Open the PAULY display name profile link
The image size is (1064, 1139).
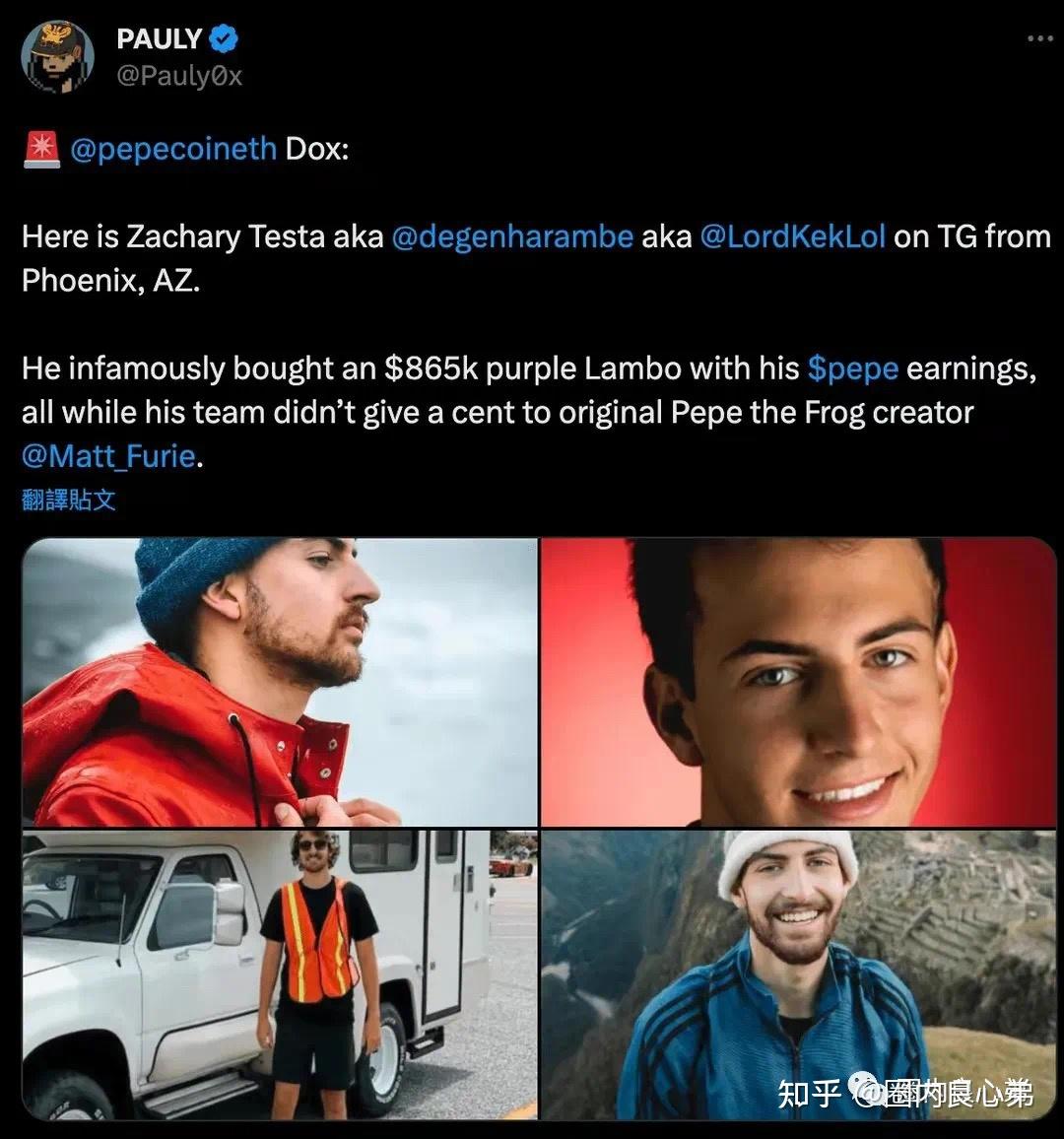[159, 39]
